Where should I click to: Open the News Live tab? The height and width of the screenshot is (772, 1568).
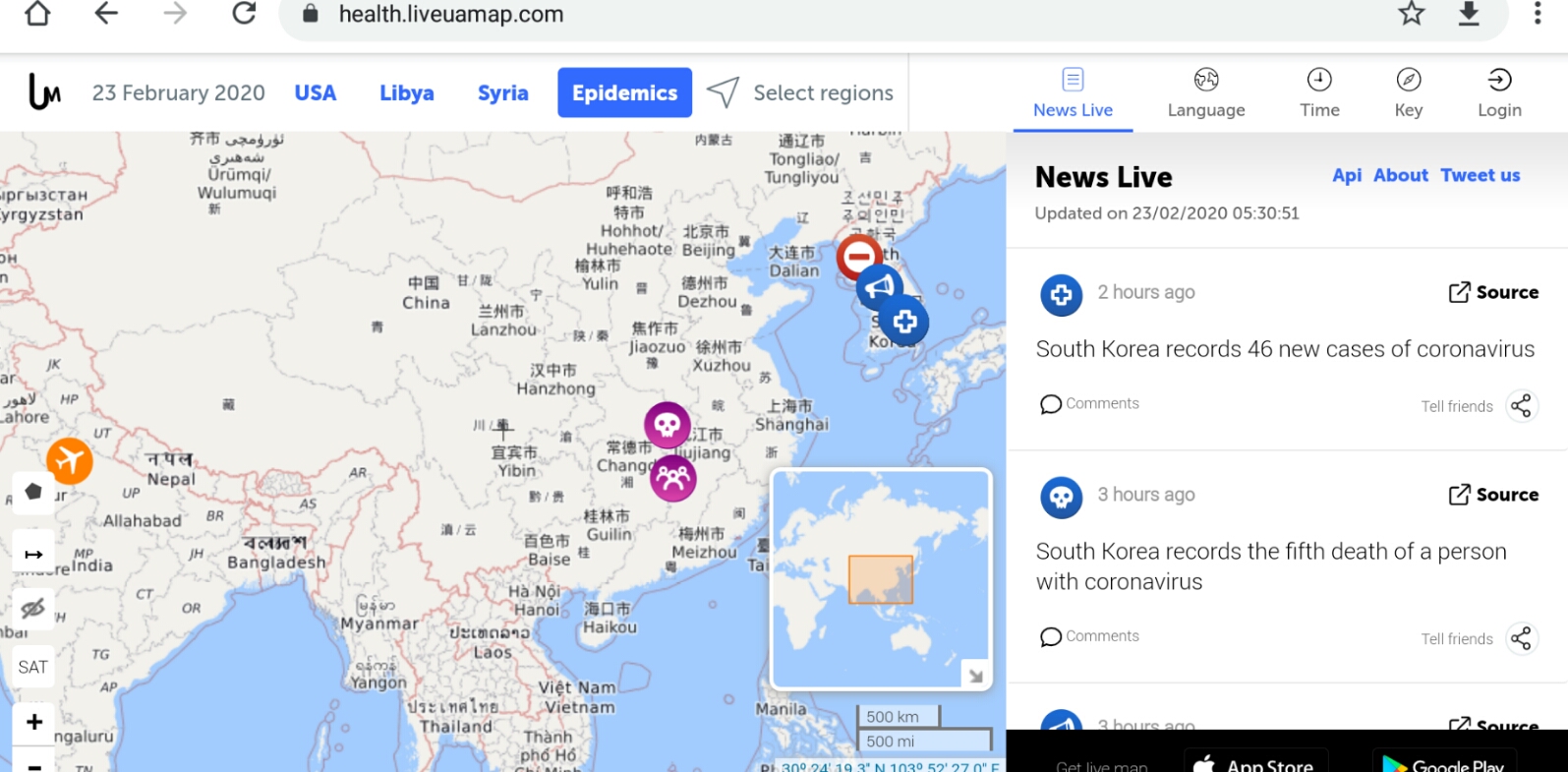coord(1073,93)
